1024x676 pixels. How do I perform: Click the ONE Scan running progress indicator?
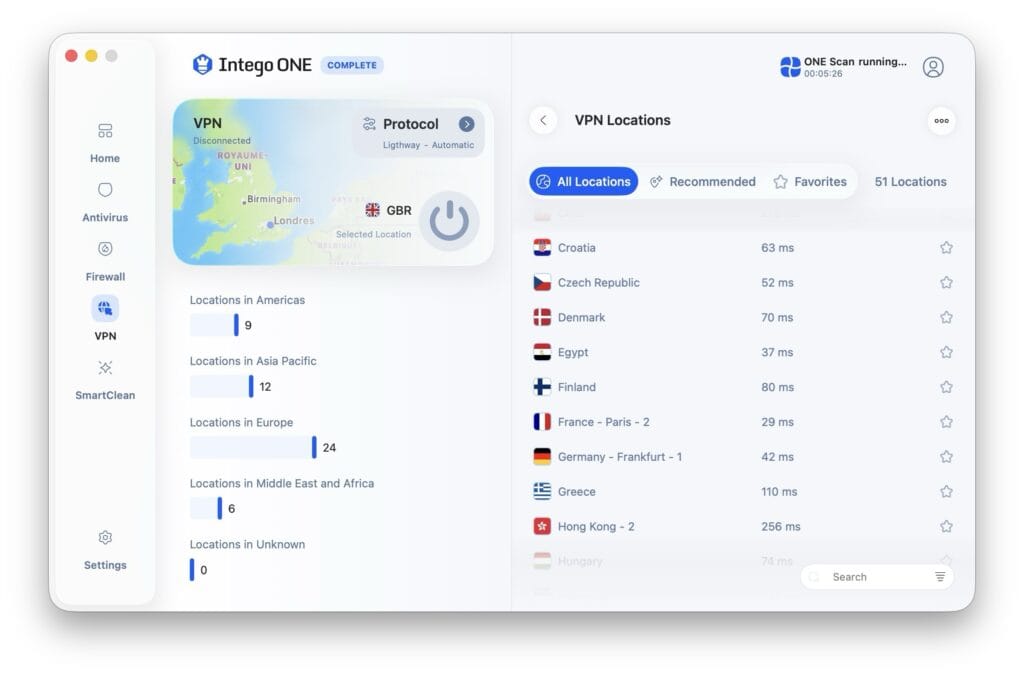point(845,66)
